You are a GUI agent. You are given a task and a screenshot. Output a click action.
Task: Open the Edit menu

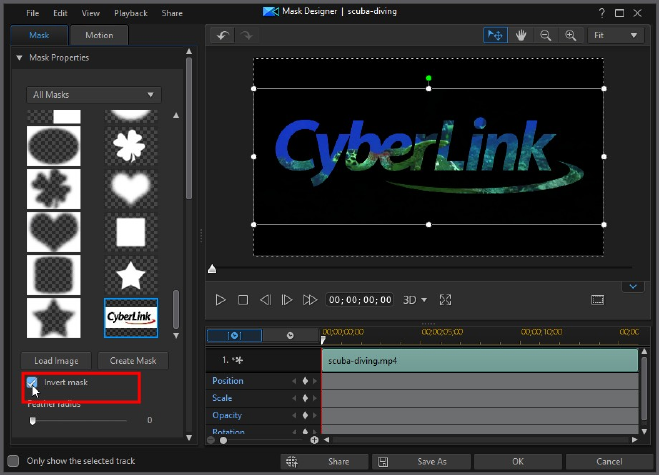point(60,13)
